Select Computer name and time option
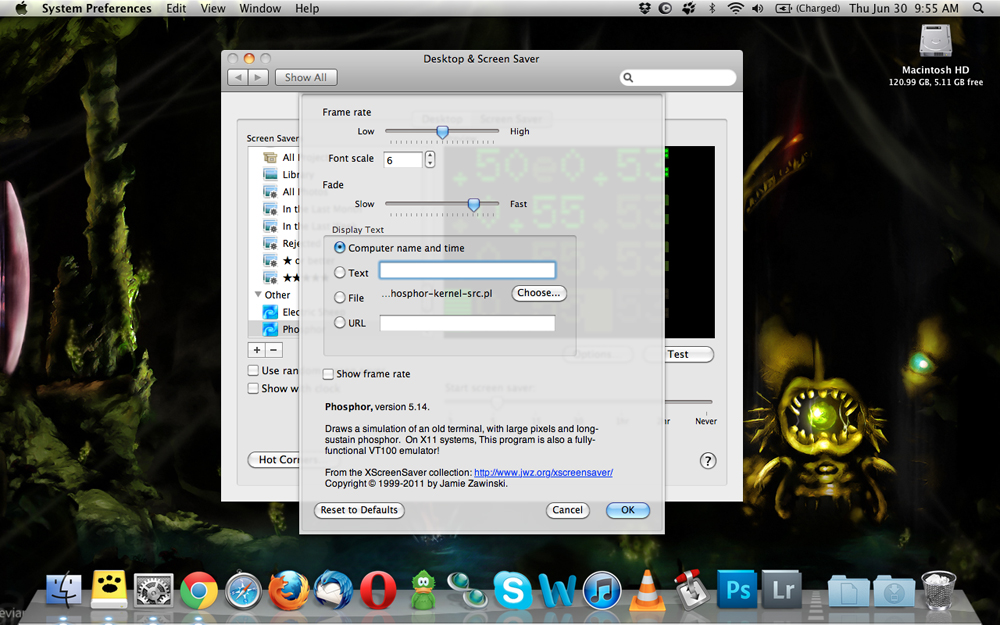The image size is (1000, 625). click(340, 247)
